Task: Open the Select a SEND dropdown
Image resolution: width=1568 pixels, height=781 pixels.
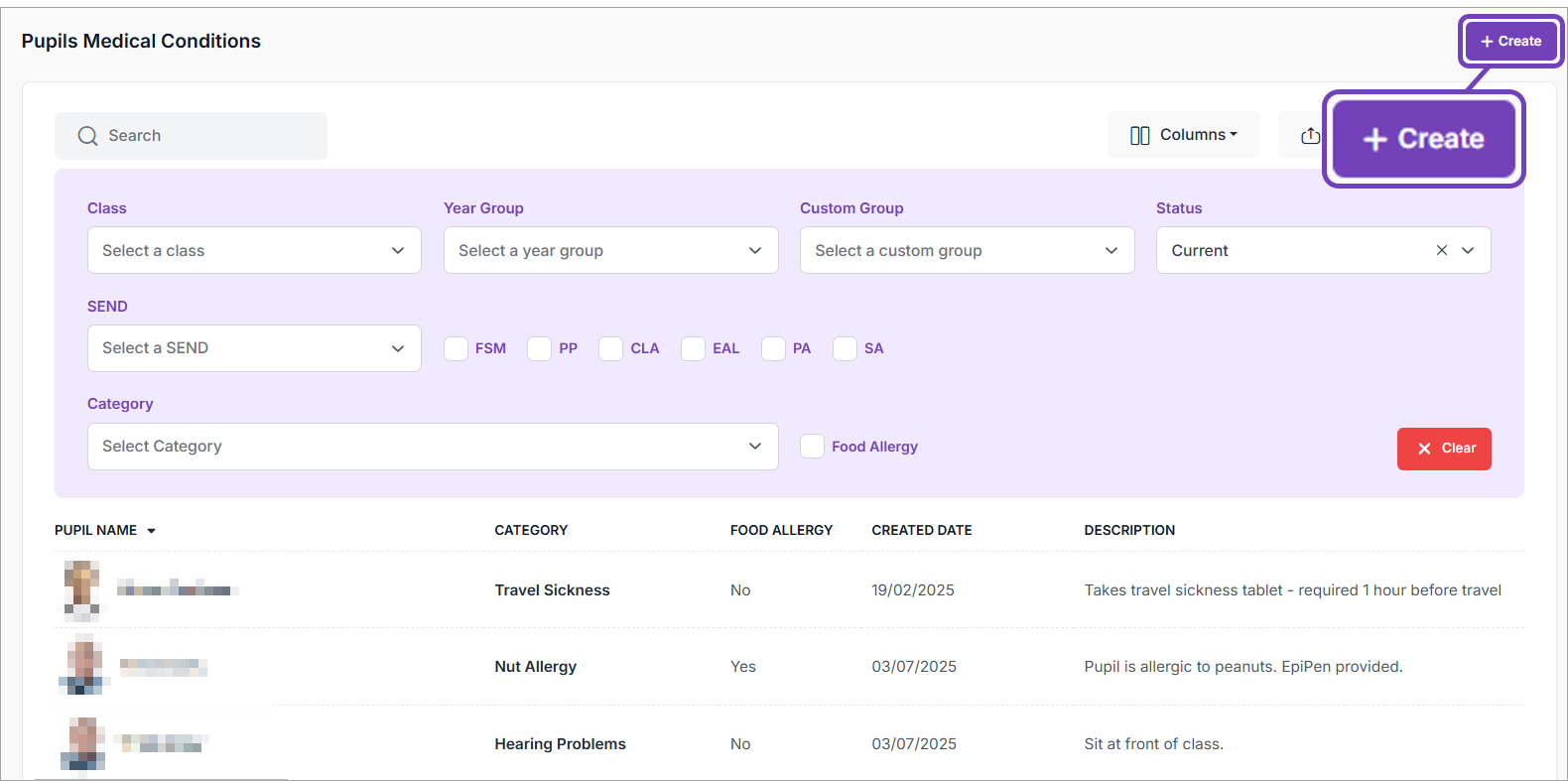Action: tap(254, 348)
